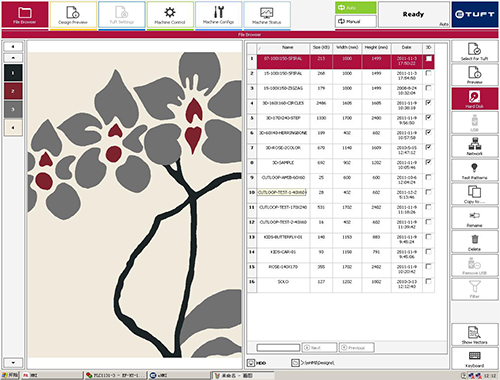Sort table by 3D column
The image size is (500, 380).
(x=429, y=48)
